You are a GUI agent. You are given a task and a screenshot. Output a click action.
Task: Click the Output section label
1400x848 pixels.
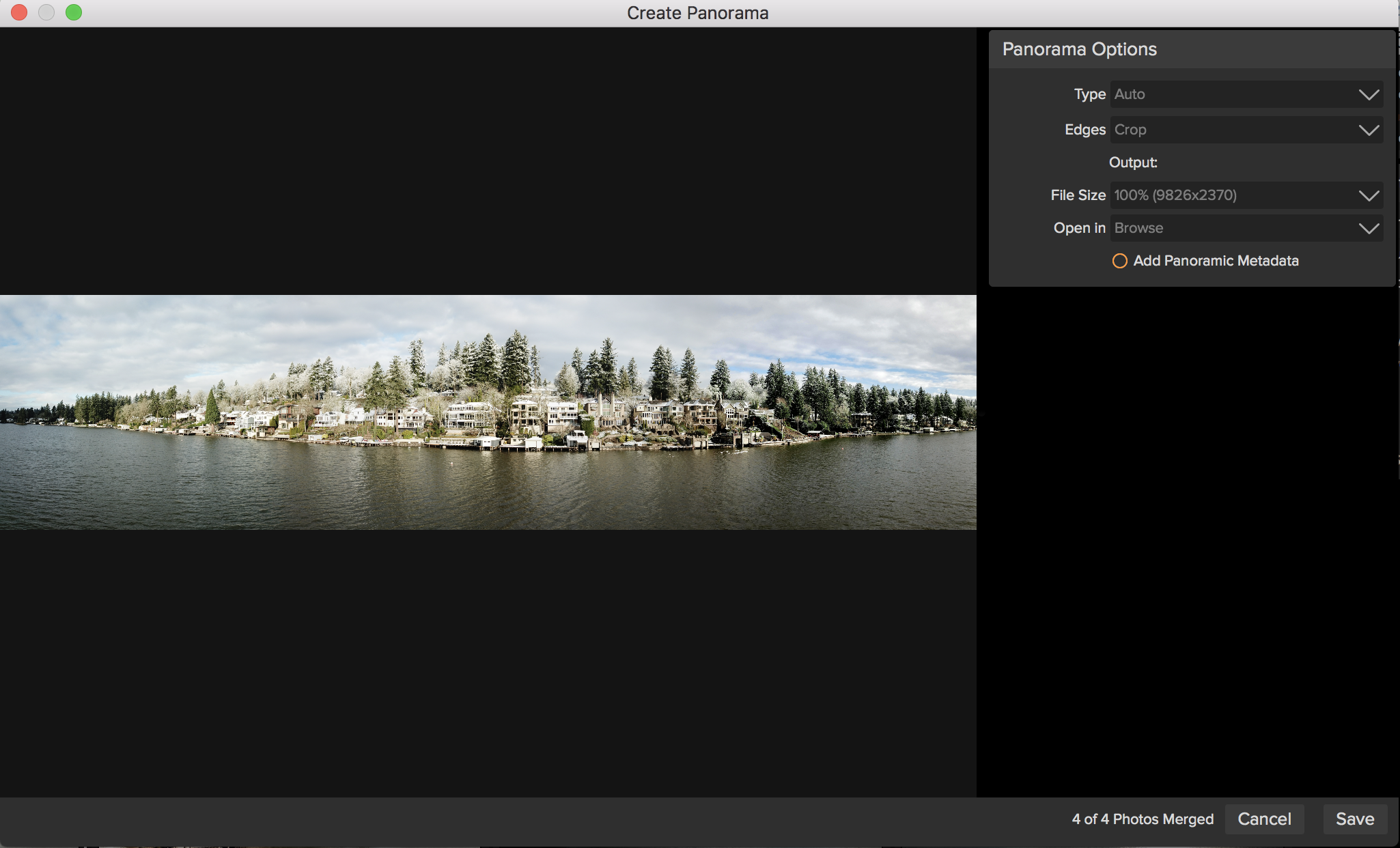tap(1133, 162)
